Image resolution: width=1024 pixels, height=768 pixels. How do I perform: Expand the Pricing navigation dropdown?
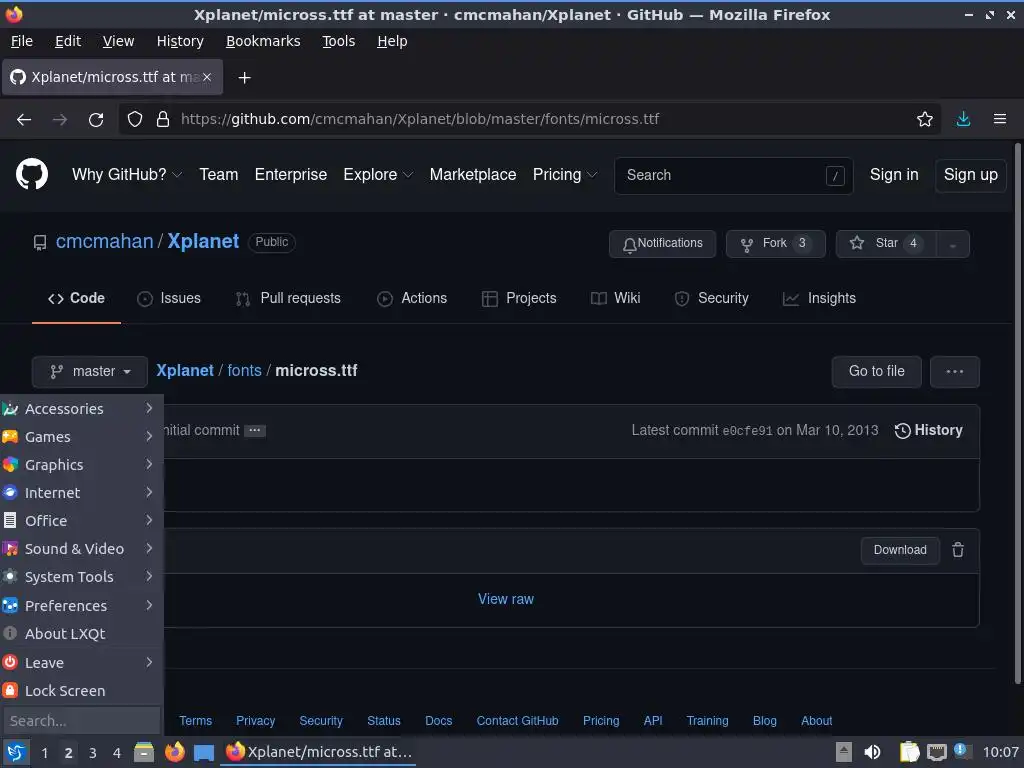tap(565, 174)
